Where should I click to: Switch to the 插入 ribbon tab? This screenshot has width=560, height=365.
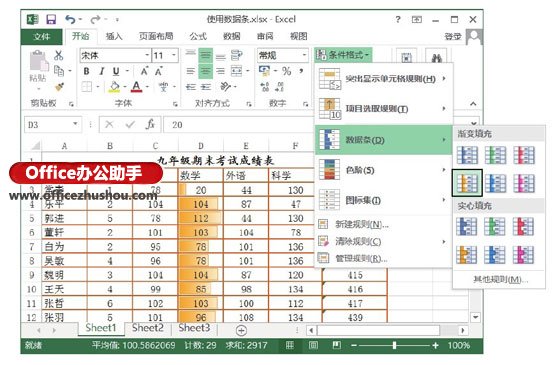(x=114, y=36)
